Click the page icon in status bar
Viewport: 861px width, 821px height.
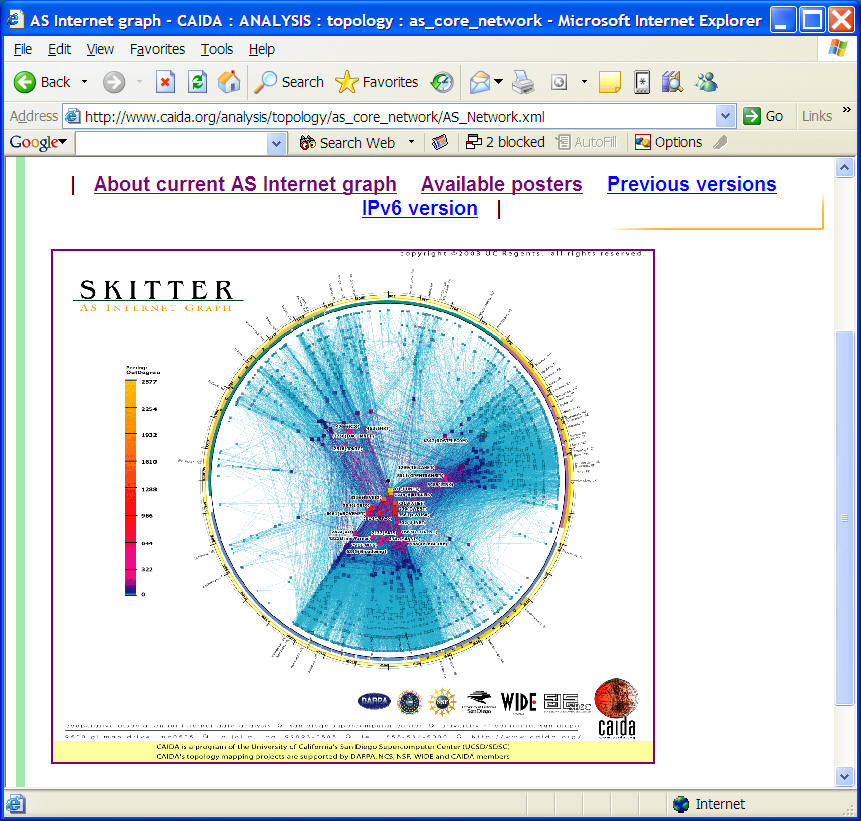point(15,804)
